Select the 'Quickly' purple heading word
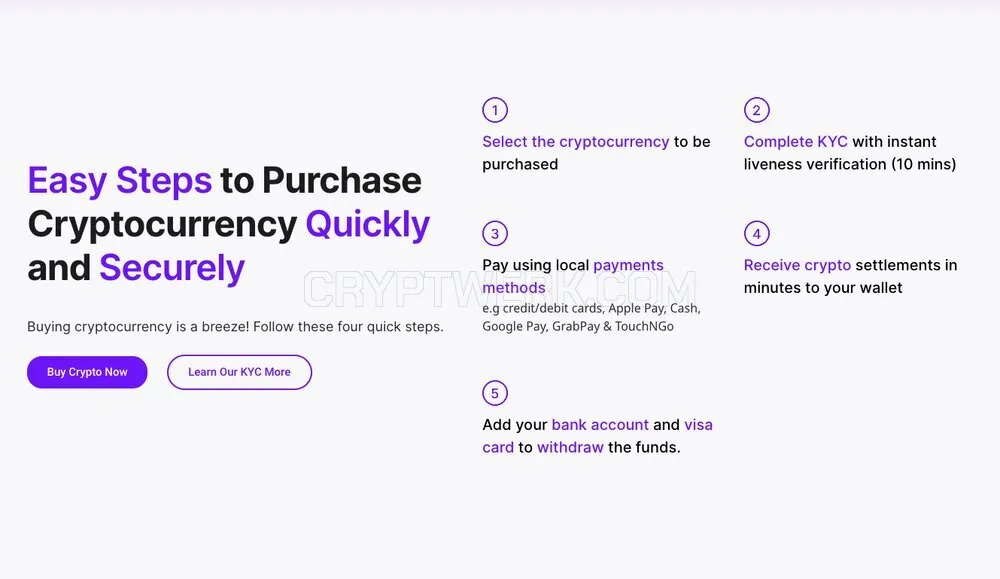This screenshot has width=1000, height=579. tap(368, 224)
